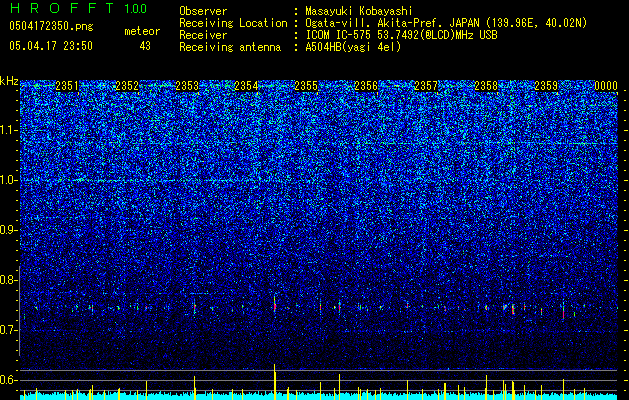The width and height of the screenshot is (629, 400).
Task: Select the ICOM IC-575 receiver text
Action: (x=401, y=35)
